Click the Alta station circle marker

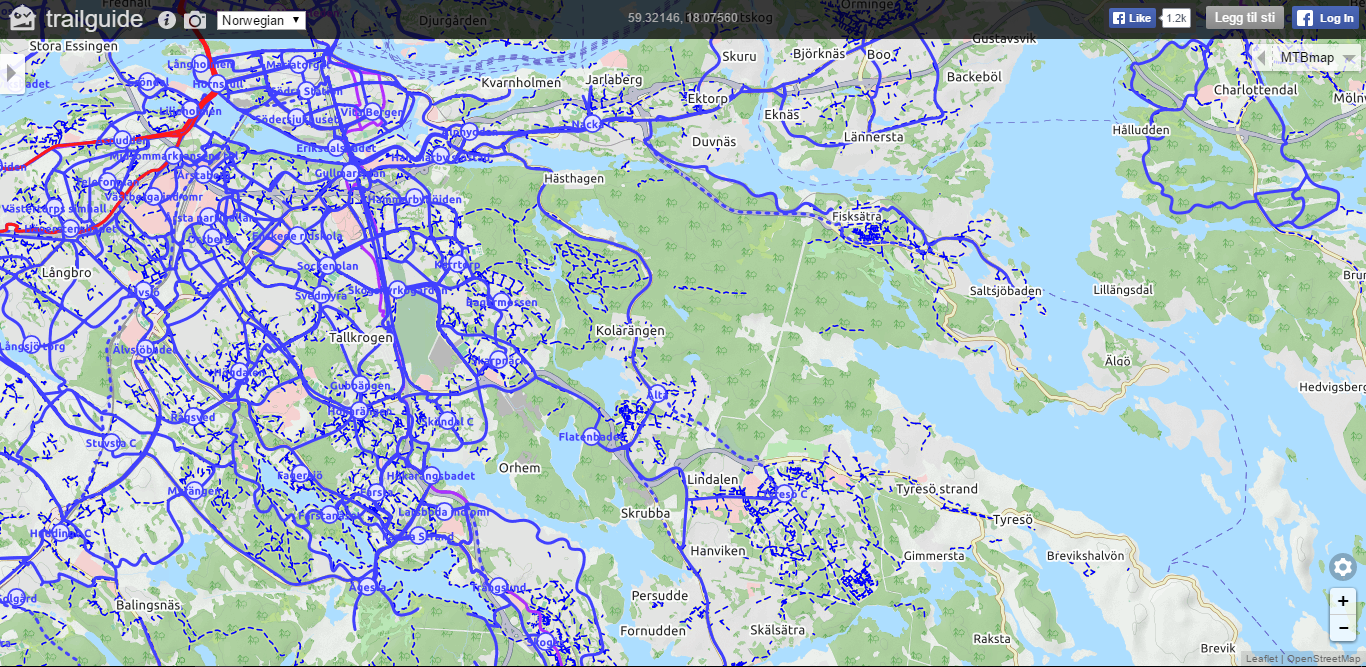pos(658,394)
